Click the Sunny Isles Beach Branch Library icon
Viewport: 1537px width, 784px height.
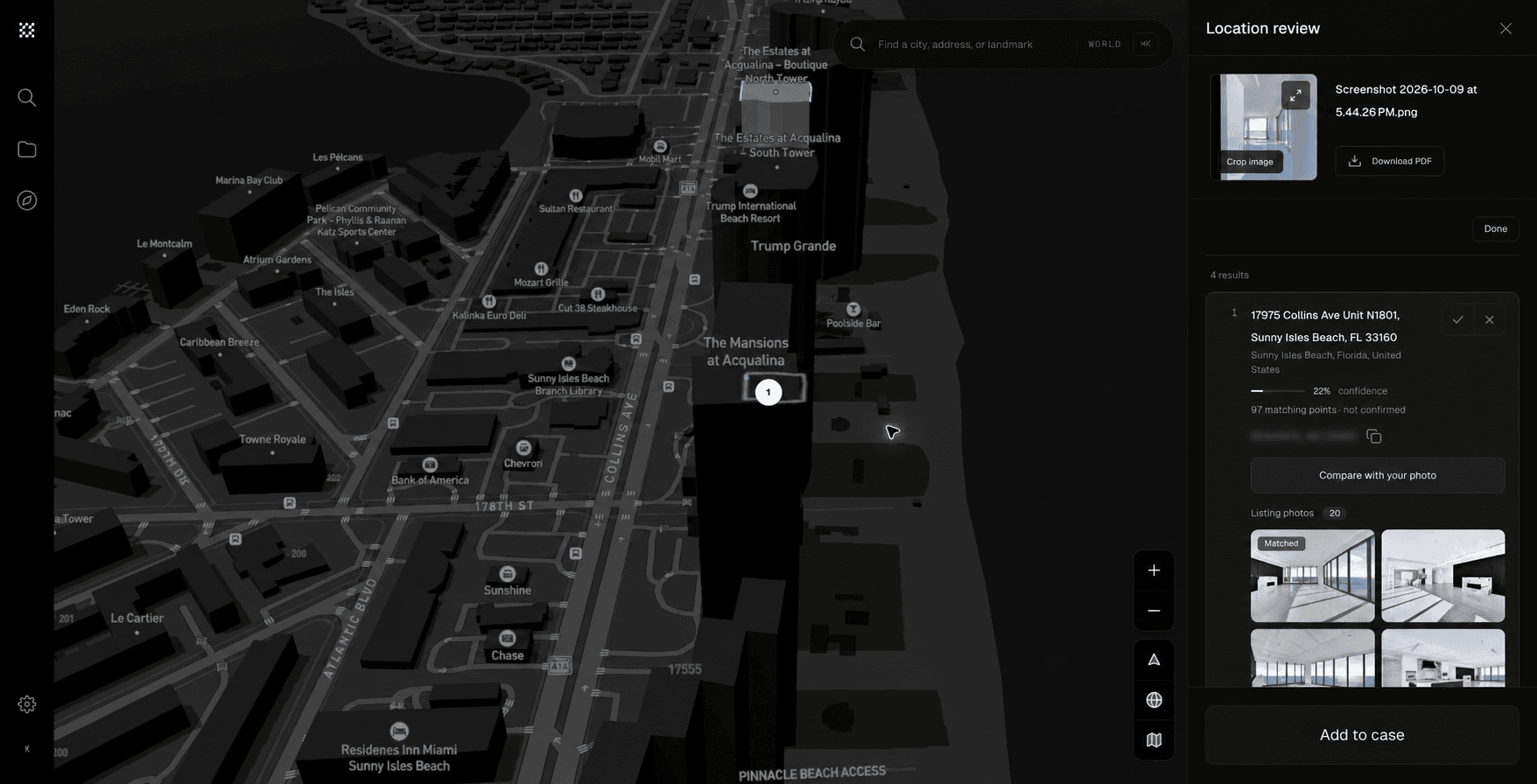pos(569,363)
